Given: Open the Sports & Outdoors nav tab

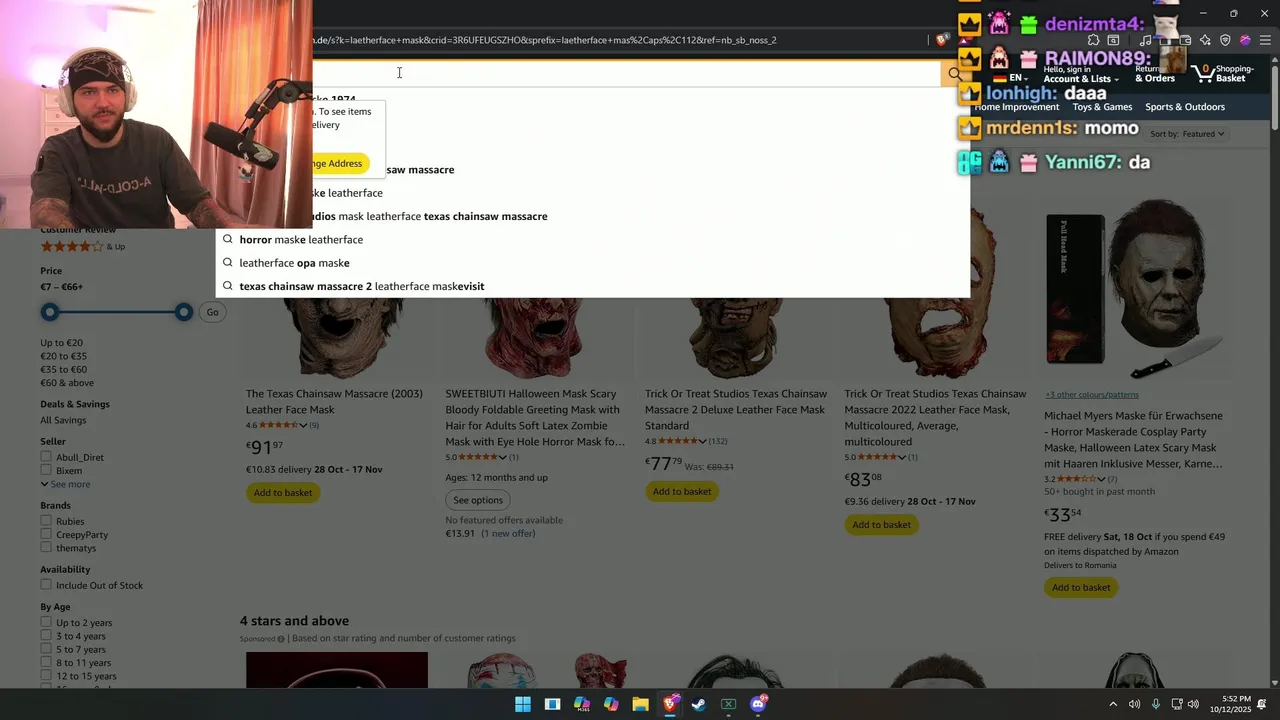Looking at the screenshot, I should (x=1185, y=107).
